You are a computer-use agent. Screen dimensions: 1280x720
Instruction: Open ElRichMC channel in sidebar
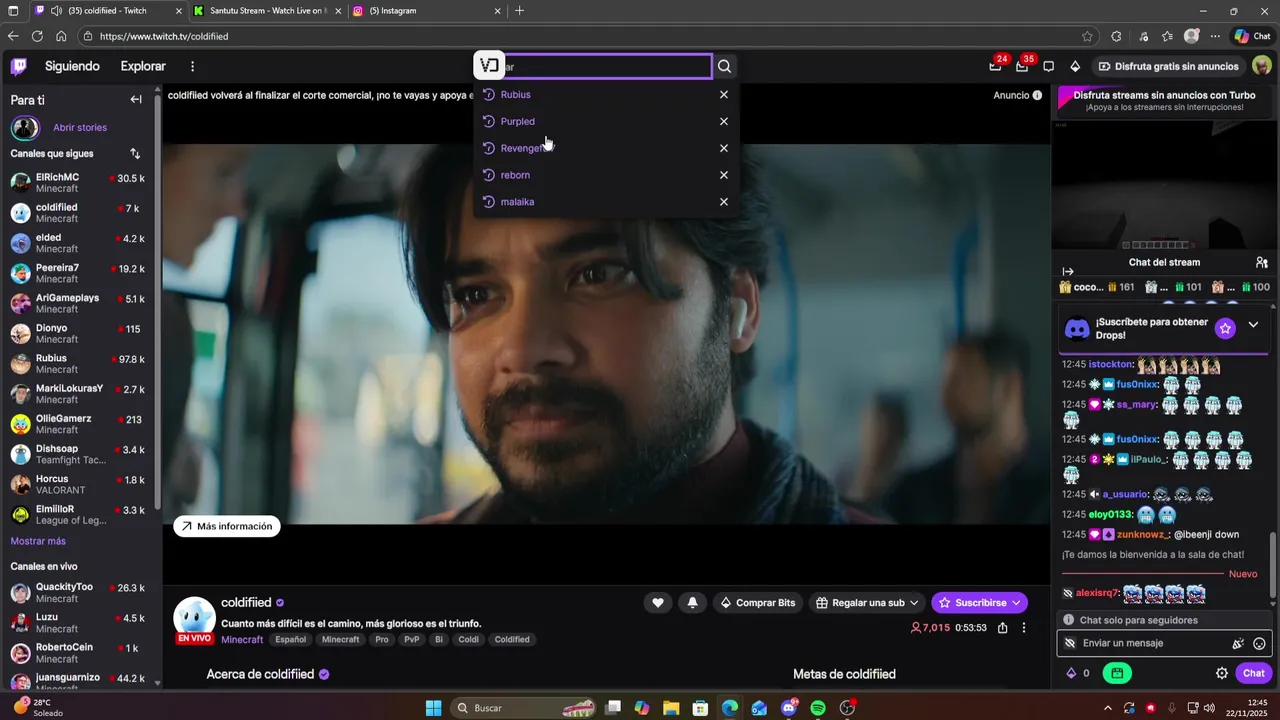pos(78,183)
